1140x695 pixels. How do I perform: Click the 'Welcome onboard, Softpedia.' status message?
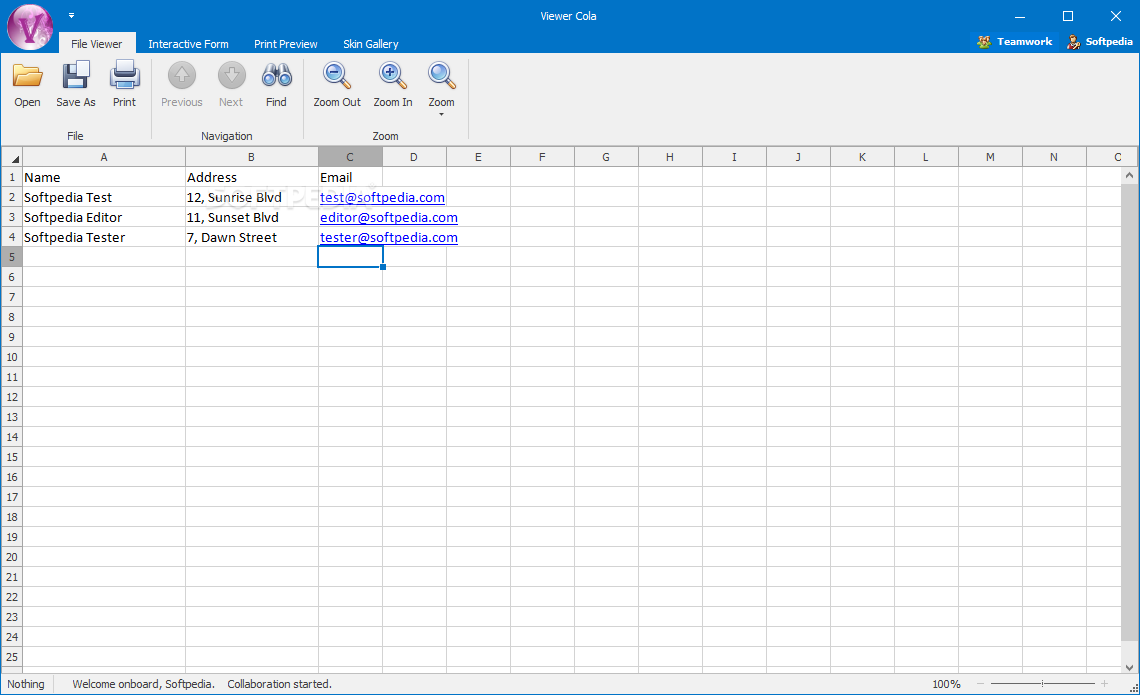click(143, 684)
